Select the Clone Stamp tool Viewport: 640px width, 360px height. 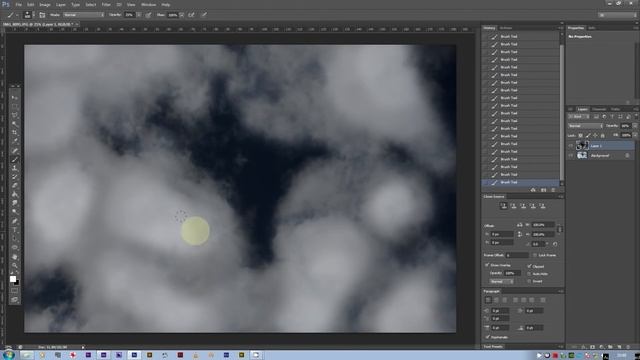(x=14, y=168)
